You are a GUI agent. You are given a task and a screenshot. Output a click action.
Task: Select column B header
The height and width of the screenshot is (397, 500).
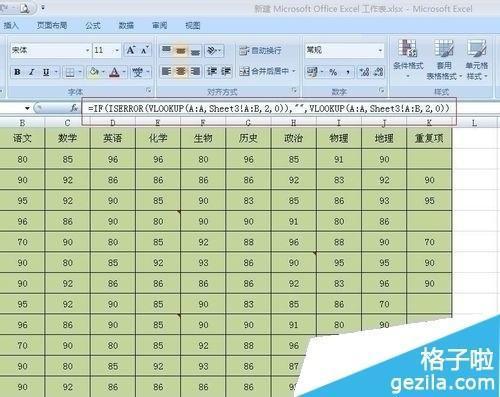click(x=22, y=123)
